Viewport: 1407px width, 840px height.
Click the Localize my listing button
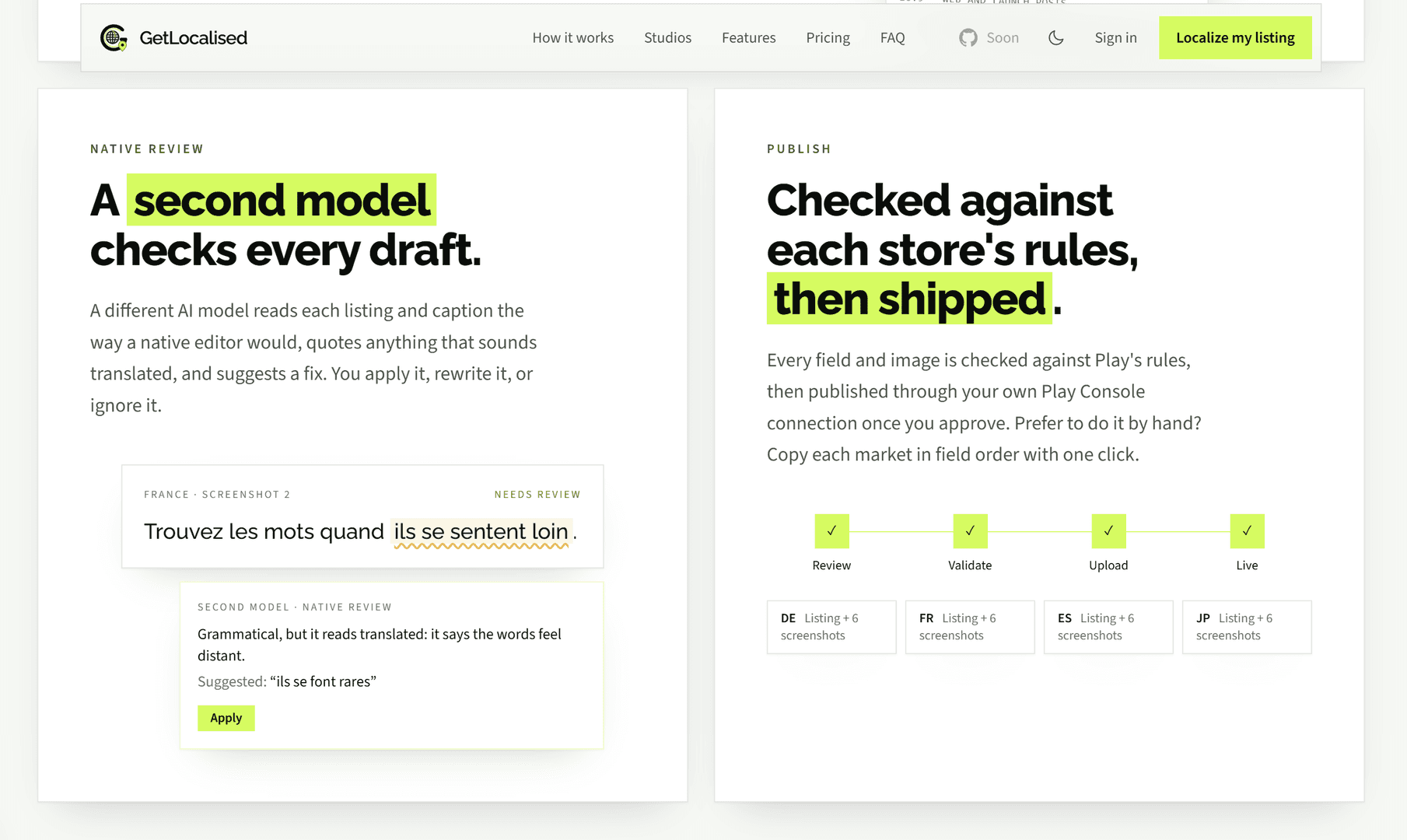click(x=1235, y=37)
